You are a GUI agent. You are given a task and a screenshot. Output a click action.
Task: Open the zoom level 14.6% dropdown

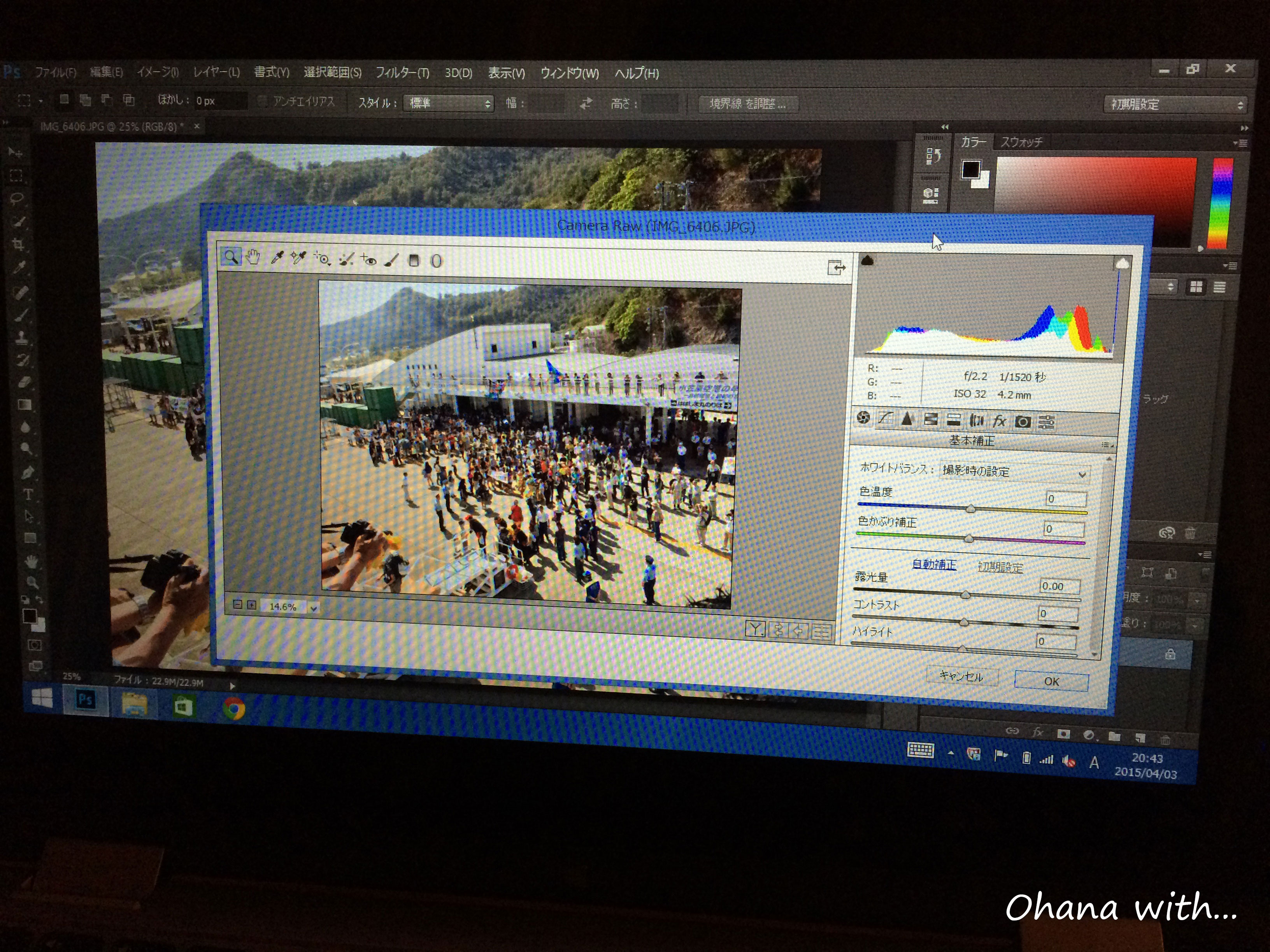point(314,608)
